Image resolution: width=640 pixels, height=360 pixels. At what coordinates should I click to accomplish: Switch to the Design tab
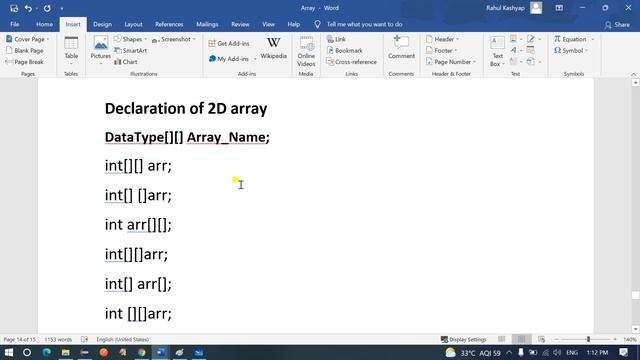click(x=102, y=24)
